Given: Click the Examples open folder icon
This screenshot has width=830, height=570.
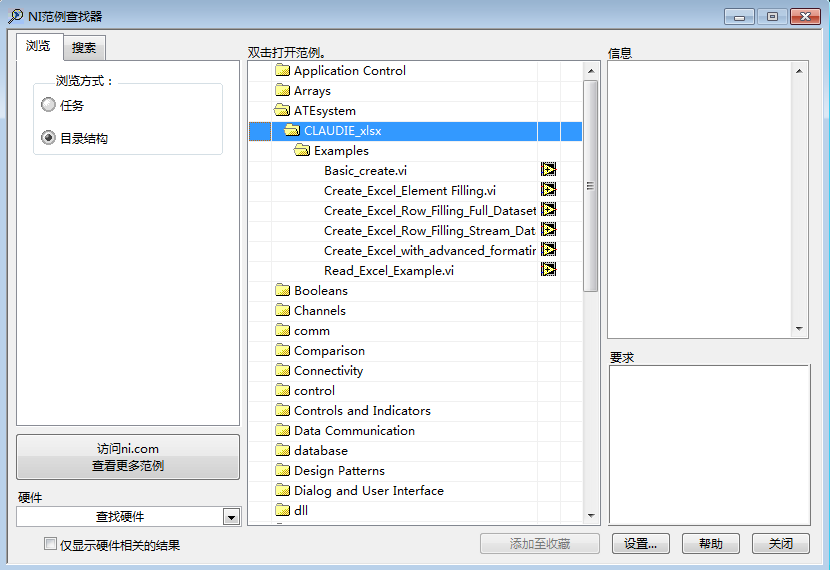Looking at the screenshot, I should click(302, 151).
